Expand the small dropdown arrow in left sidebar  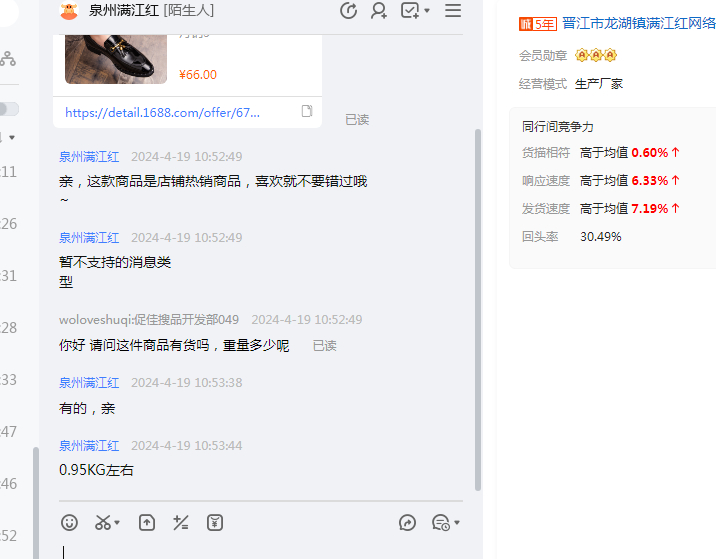pyautogui.click(x=12, y=137)
